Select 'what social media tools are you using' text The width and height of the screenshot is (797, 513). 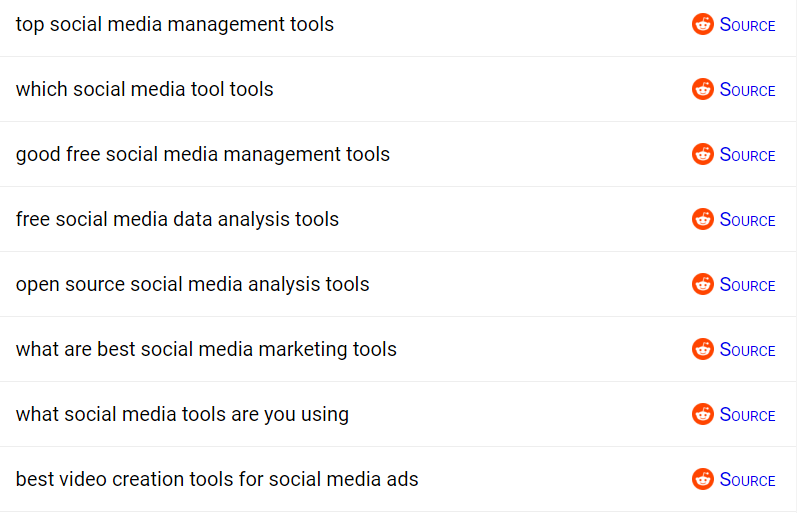click(182, 414)
